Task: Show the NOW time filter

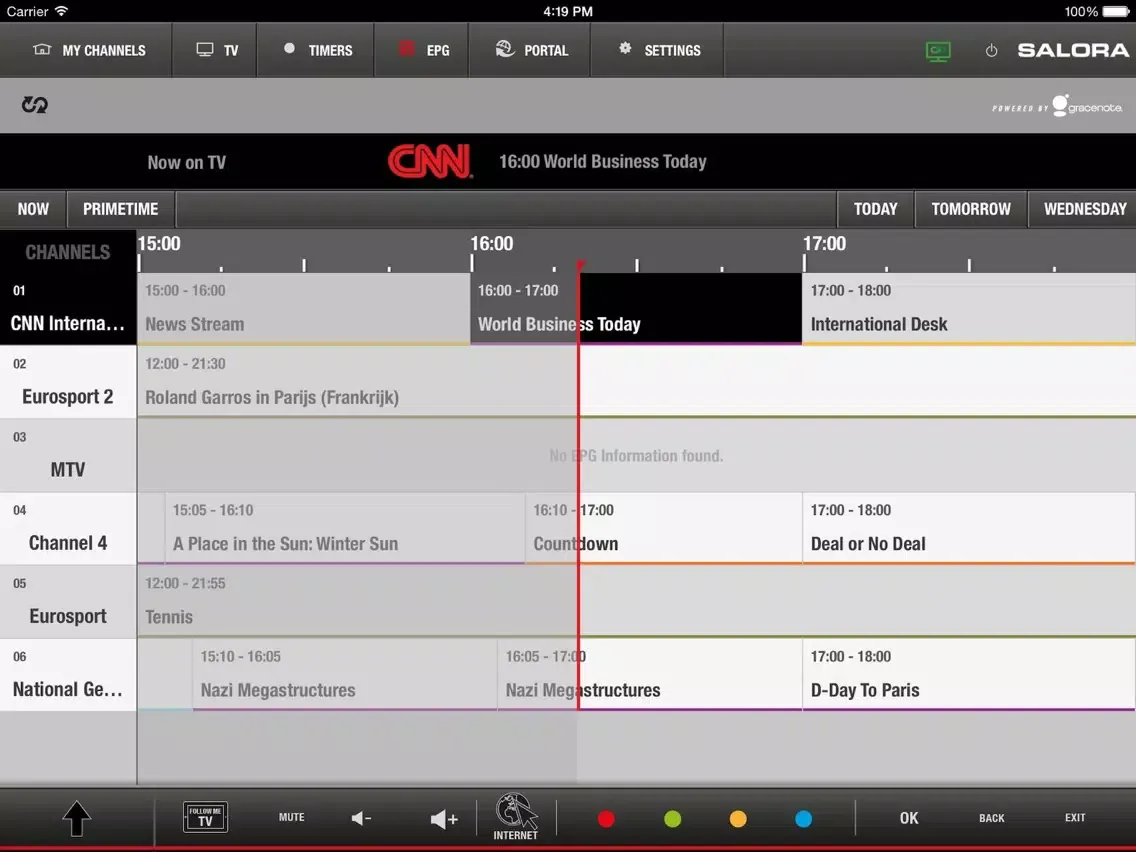Action: tap(33, 209)
